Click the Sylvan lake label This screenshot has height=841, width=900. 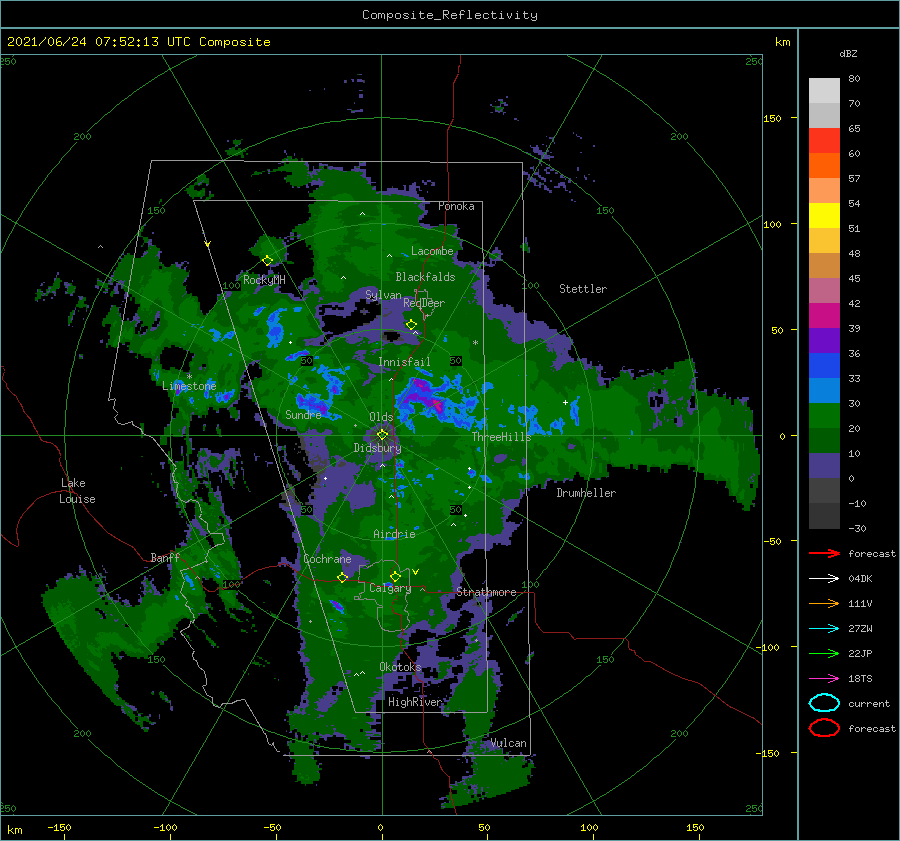383,295
